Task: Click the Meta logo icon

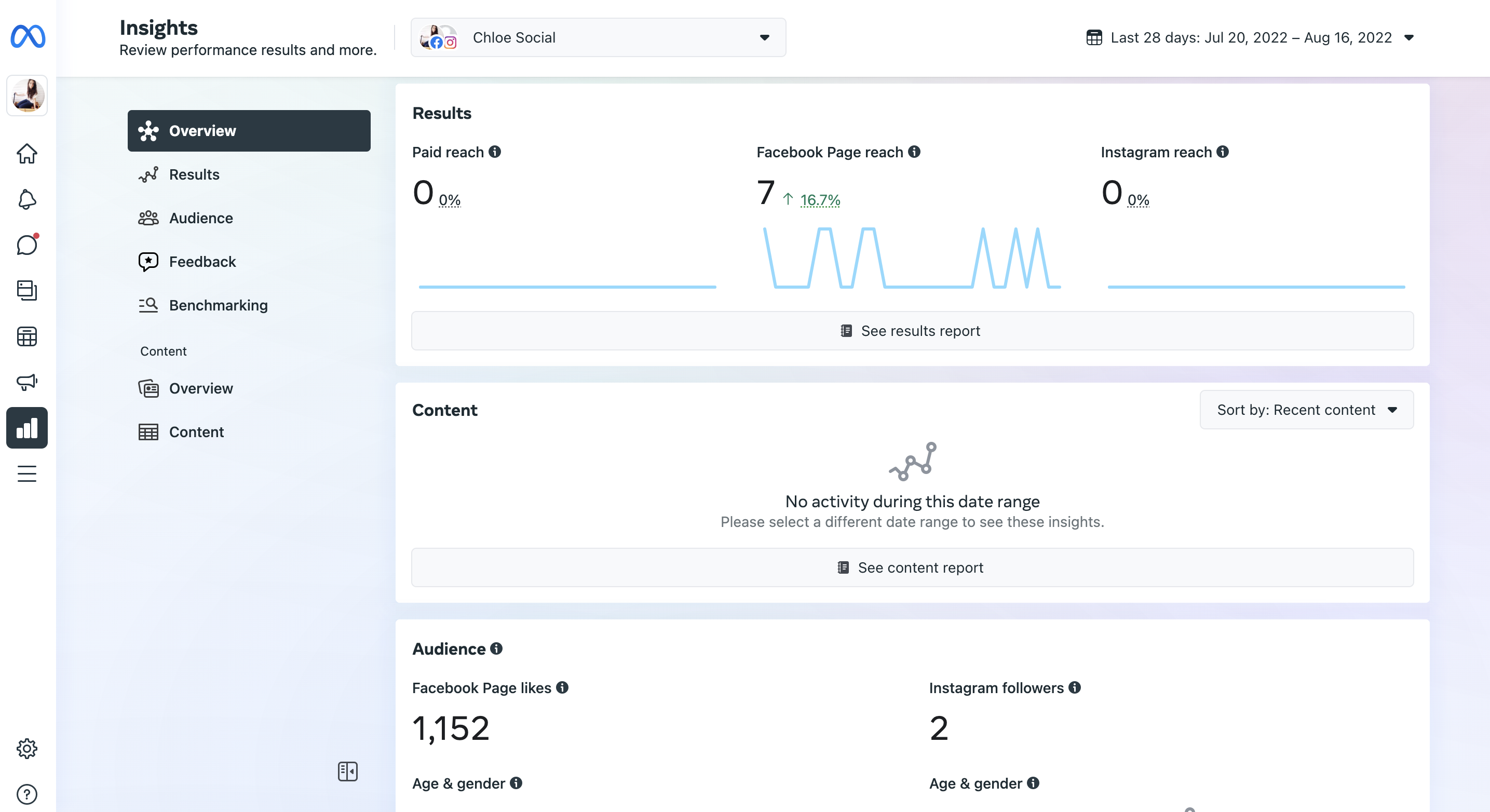Action: pyautogui.click(x=28, y=37)
